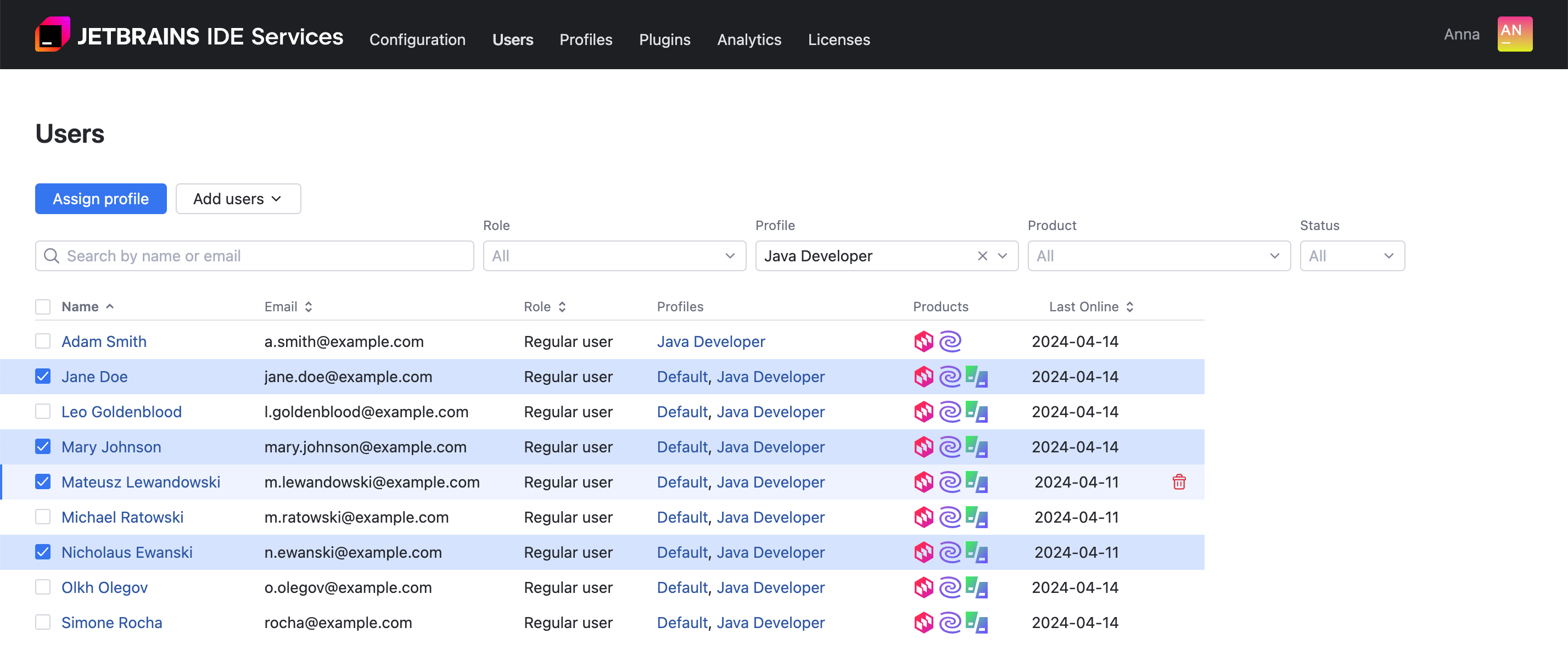The width and height of the screenshot is (1568, 661).
Task: Click the JetBrains logo in the top-left corner
Action: pyautogui.click(x=52, y=34)
